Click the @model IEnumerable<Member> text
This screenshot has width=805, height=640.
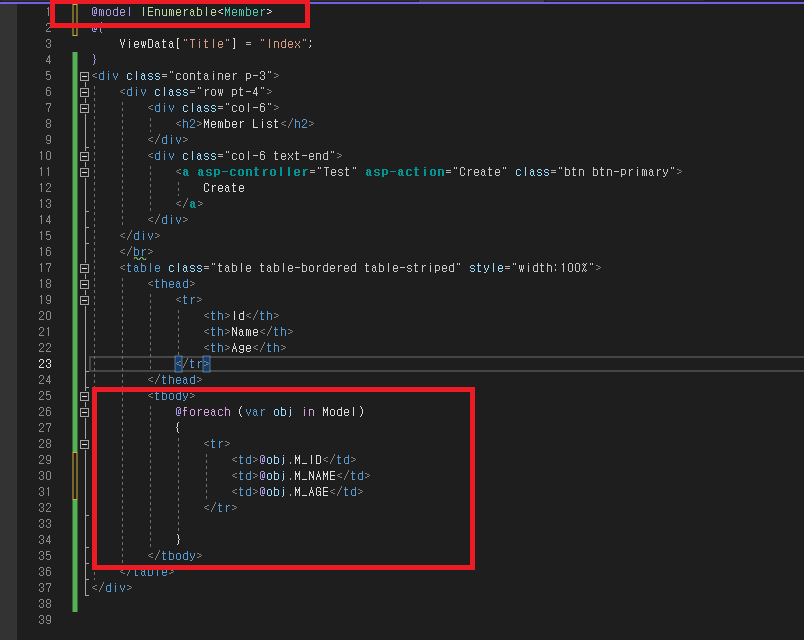point(182,12)
